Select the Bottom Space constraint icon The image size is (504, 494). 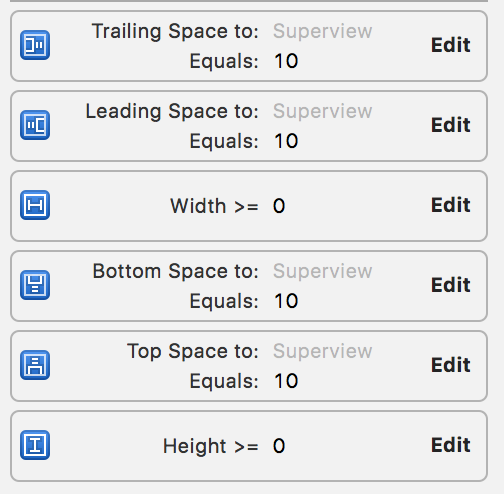pyautogui.click(x=35, y=285)
